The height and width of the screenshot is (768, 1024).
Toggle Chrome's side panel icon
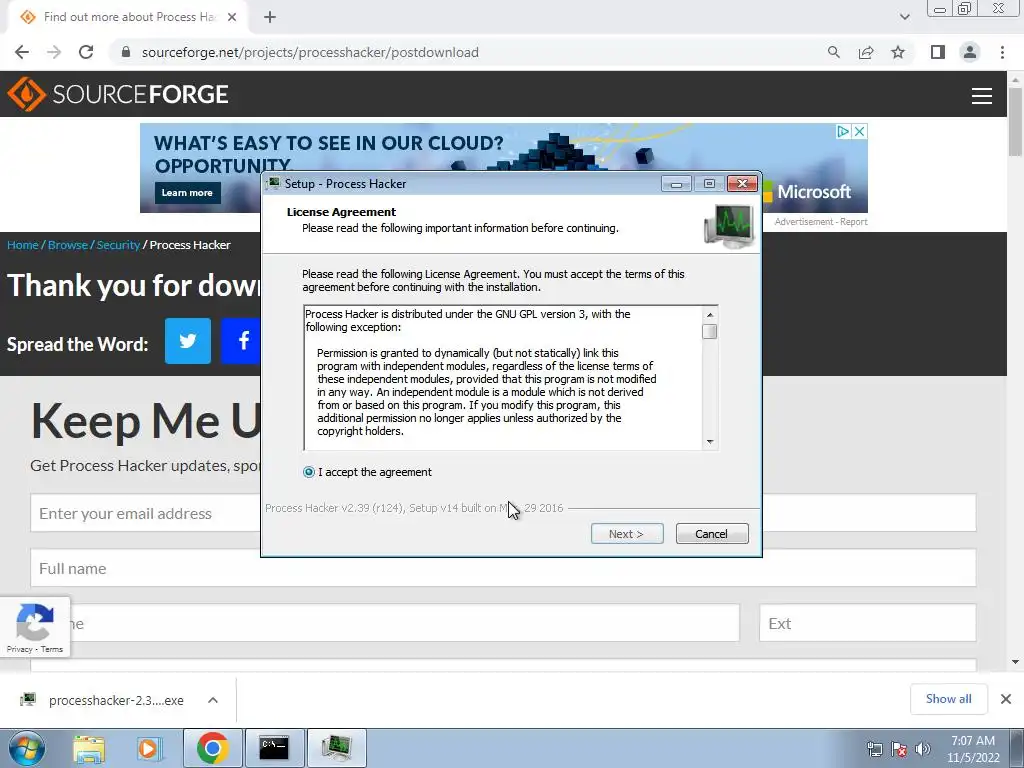tap(938, 52)
